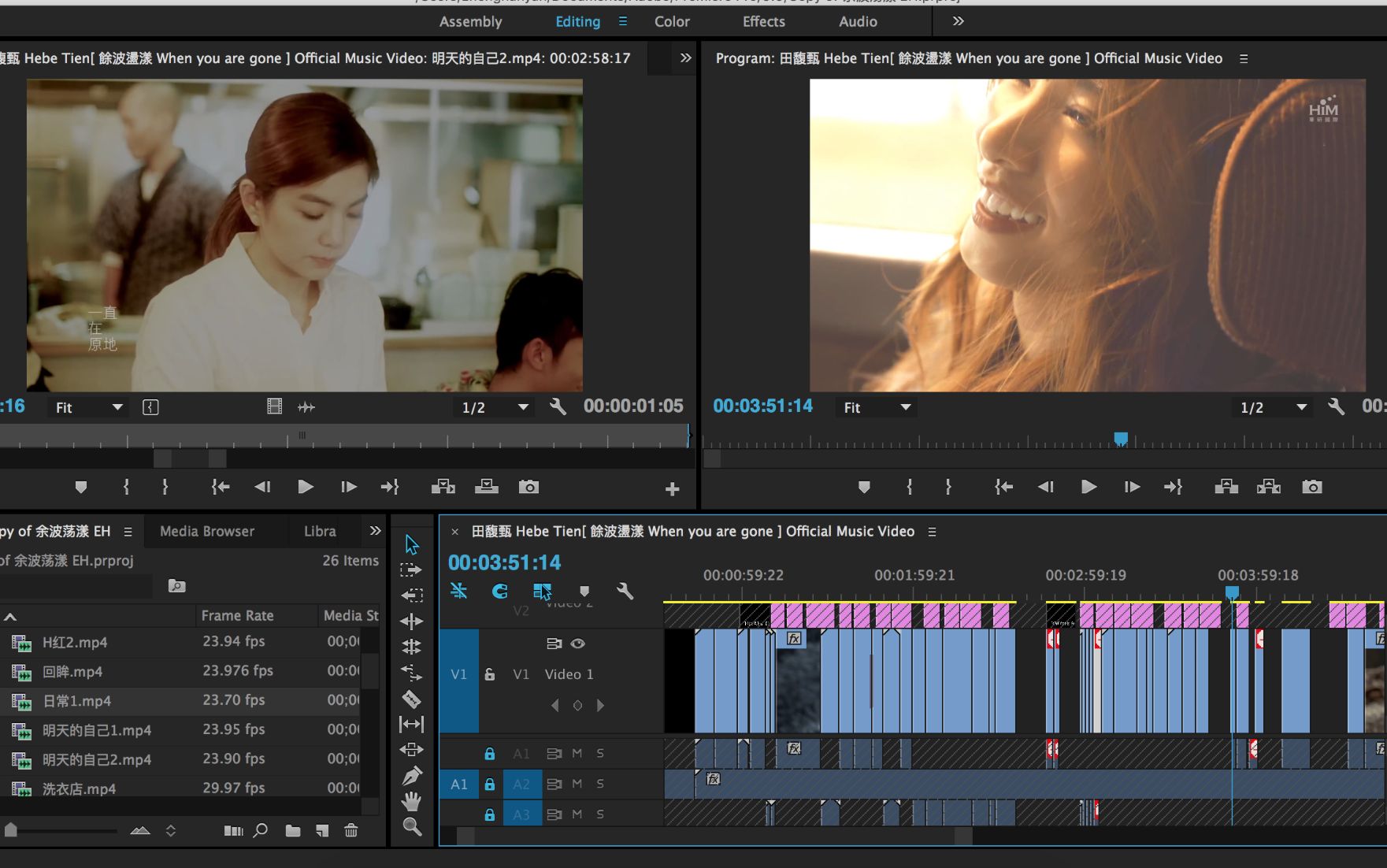Click Lift button in Program monitor
The height and width of the screenshot is (868, 1387).
(1226, 487)
